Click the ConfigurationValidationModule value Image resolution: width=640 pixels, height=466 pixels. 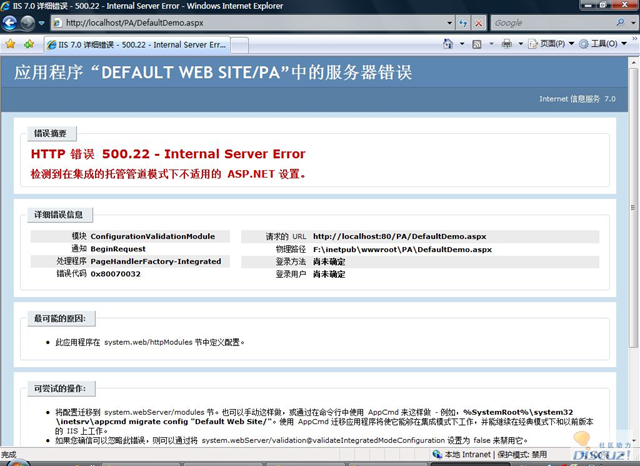pyautogui.click(x=153, y=236)
